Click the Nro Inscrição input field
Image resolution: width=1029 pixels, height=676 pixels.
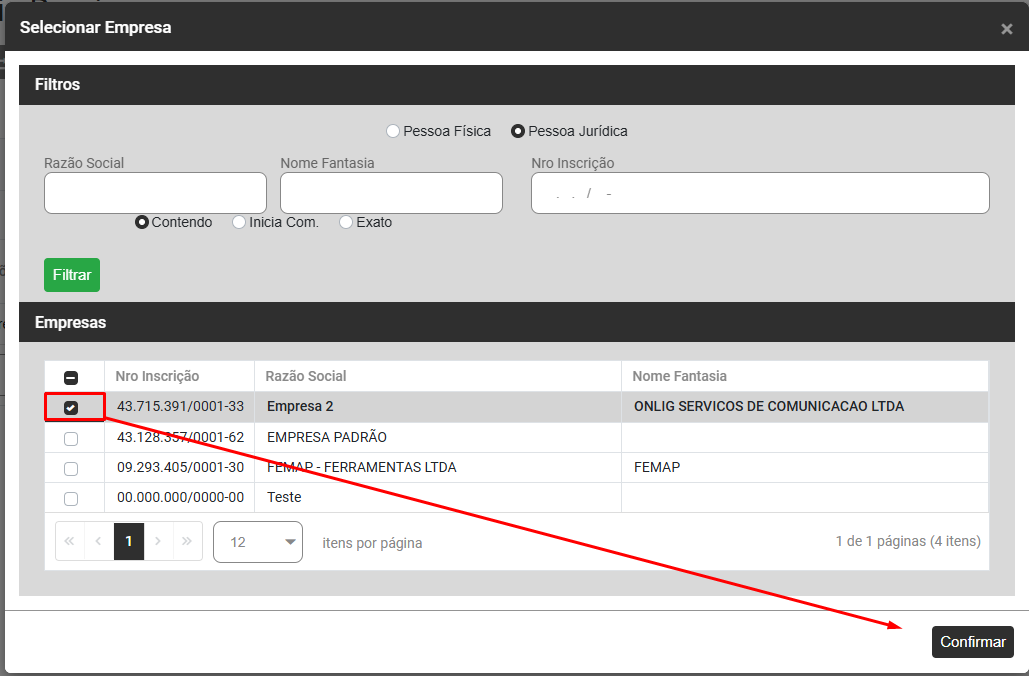[759, 193]
